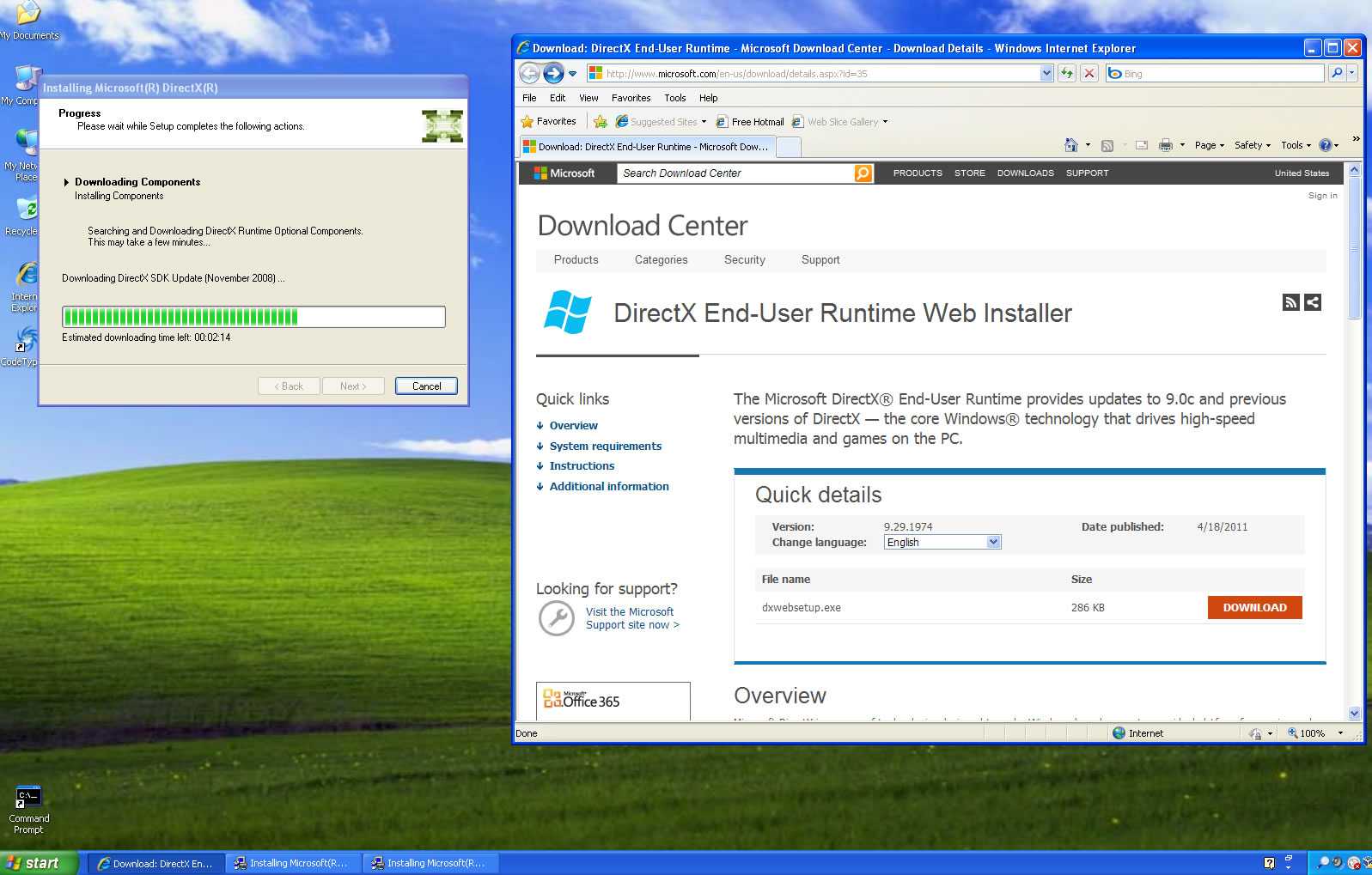Open DOWNLOADS in Microsoft header
The width and height of the screenshot is (1372, 875).
1025,173
